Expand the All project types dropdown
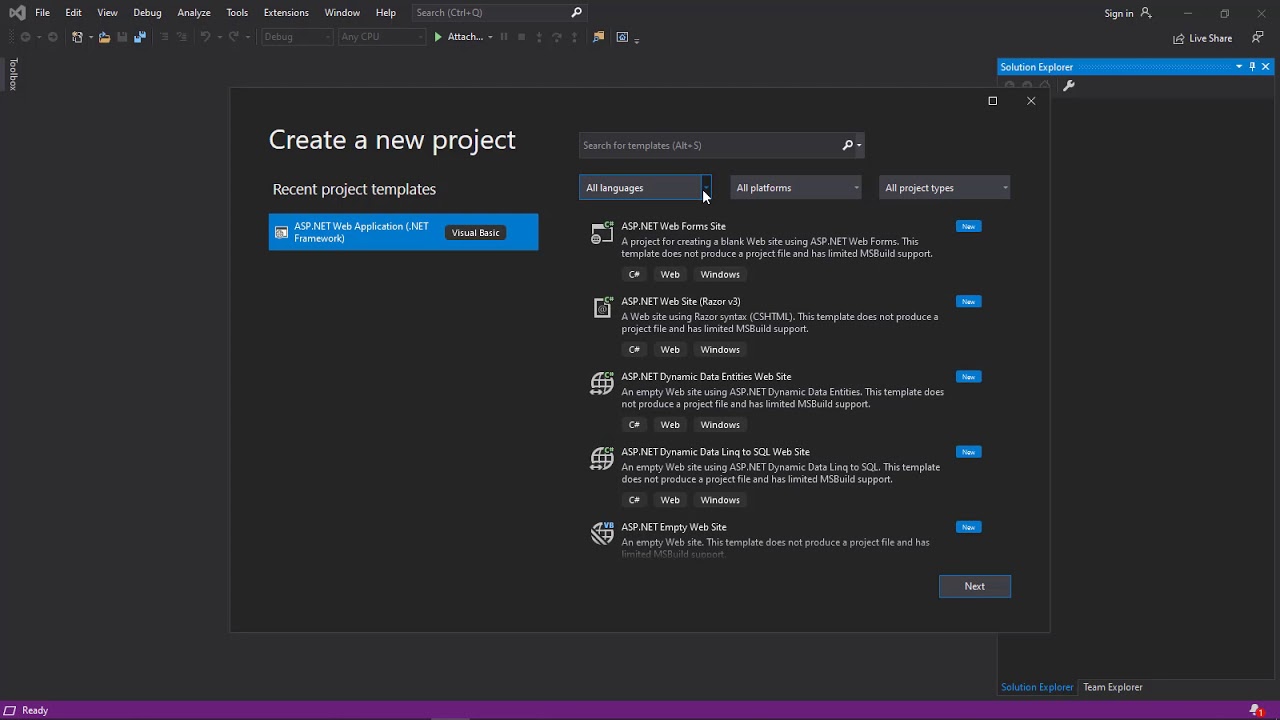 pyautogui.click(x=944, y=188)
